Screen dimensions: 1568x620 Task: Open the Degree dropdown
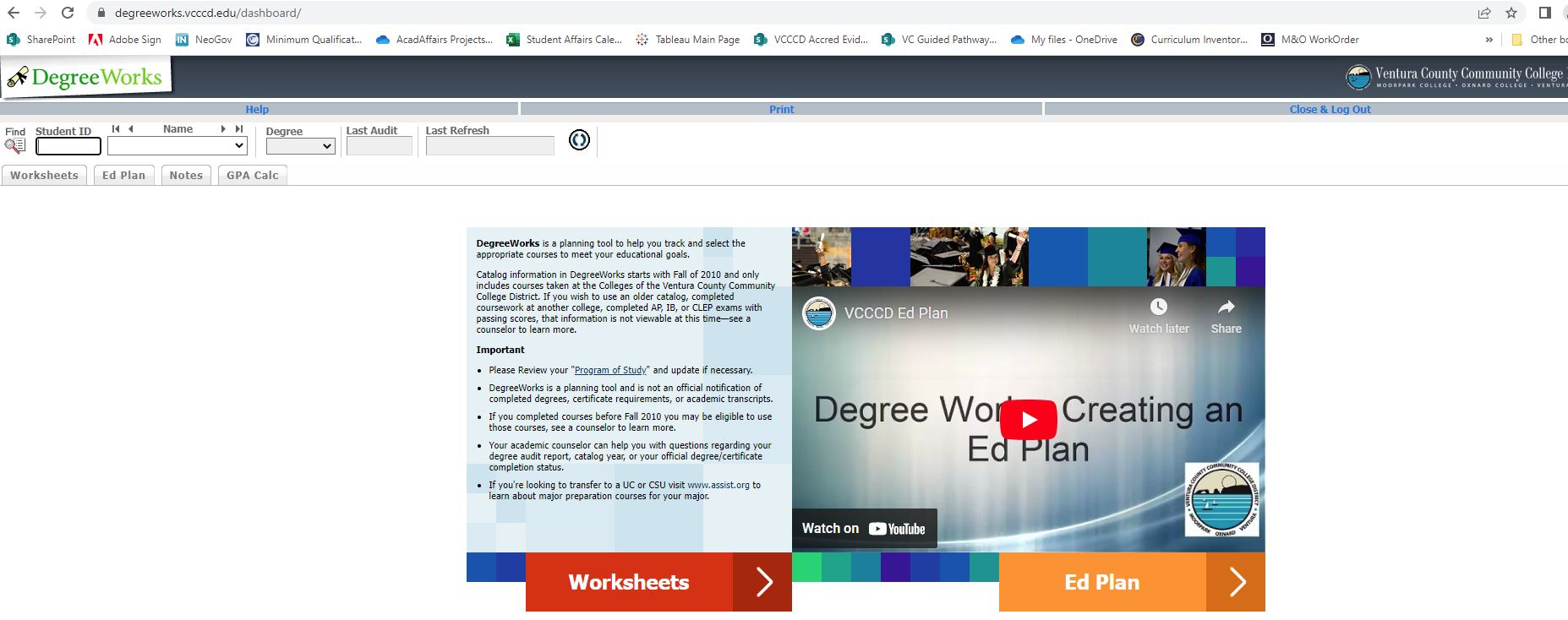[300, 146]
